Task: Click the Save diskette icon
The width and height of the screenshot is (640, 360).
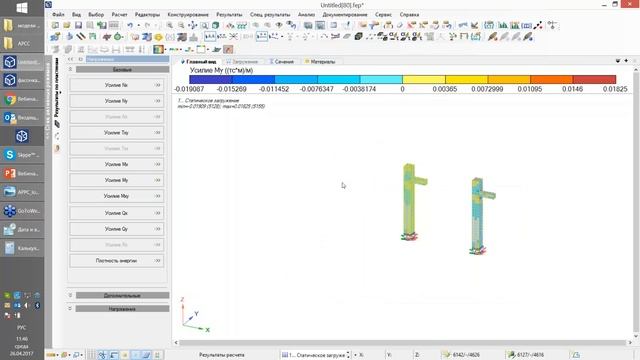Action: pos(78,25)
